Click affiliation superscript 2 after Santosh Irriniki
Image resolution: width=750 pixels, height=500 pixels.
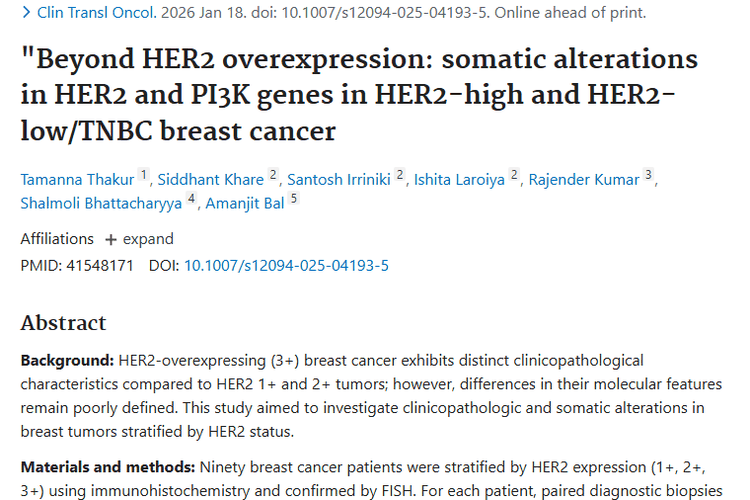point(400,175)
